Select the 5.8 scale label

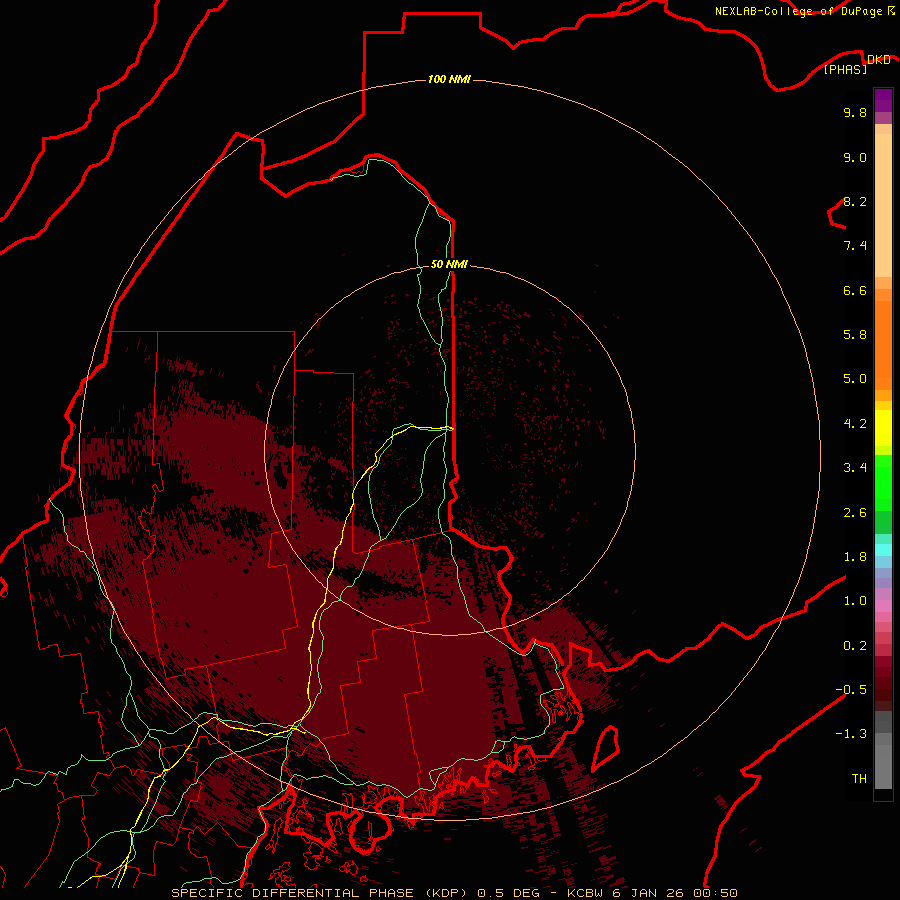(x=855, y=335)
